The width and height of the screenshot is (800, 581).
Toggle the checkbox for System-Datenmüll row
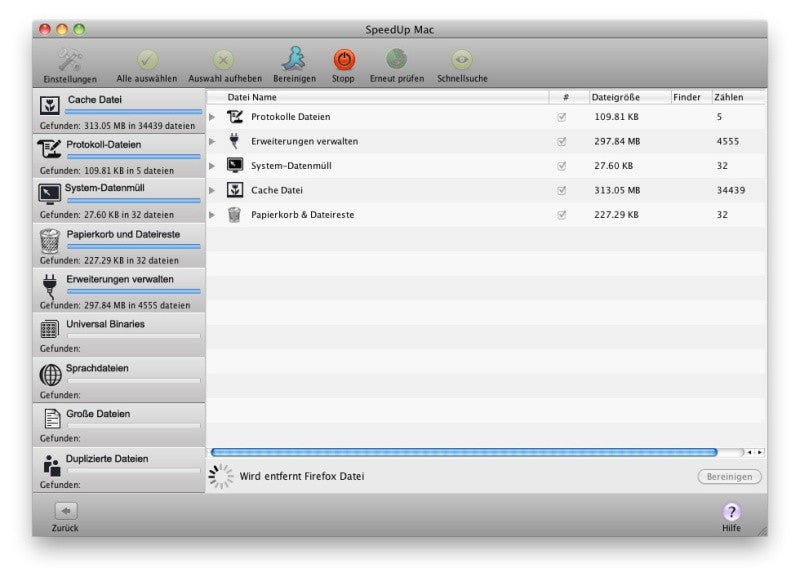tap(562, 166)
